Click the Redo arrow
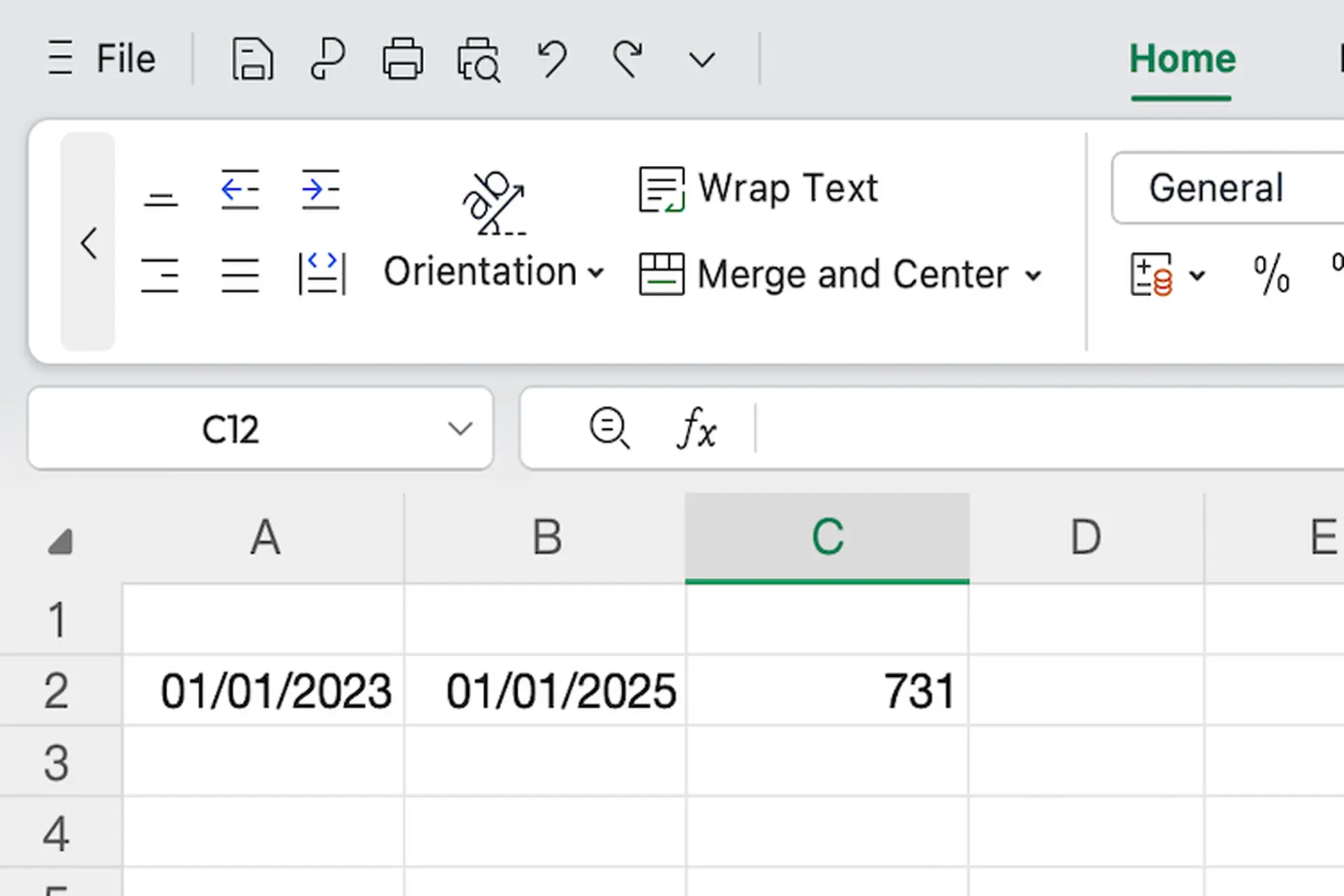The image size is (1344, 896). click(x=628, y=59)
